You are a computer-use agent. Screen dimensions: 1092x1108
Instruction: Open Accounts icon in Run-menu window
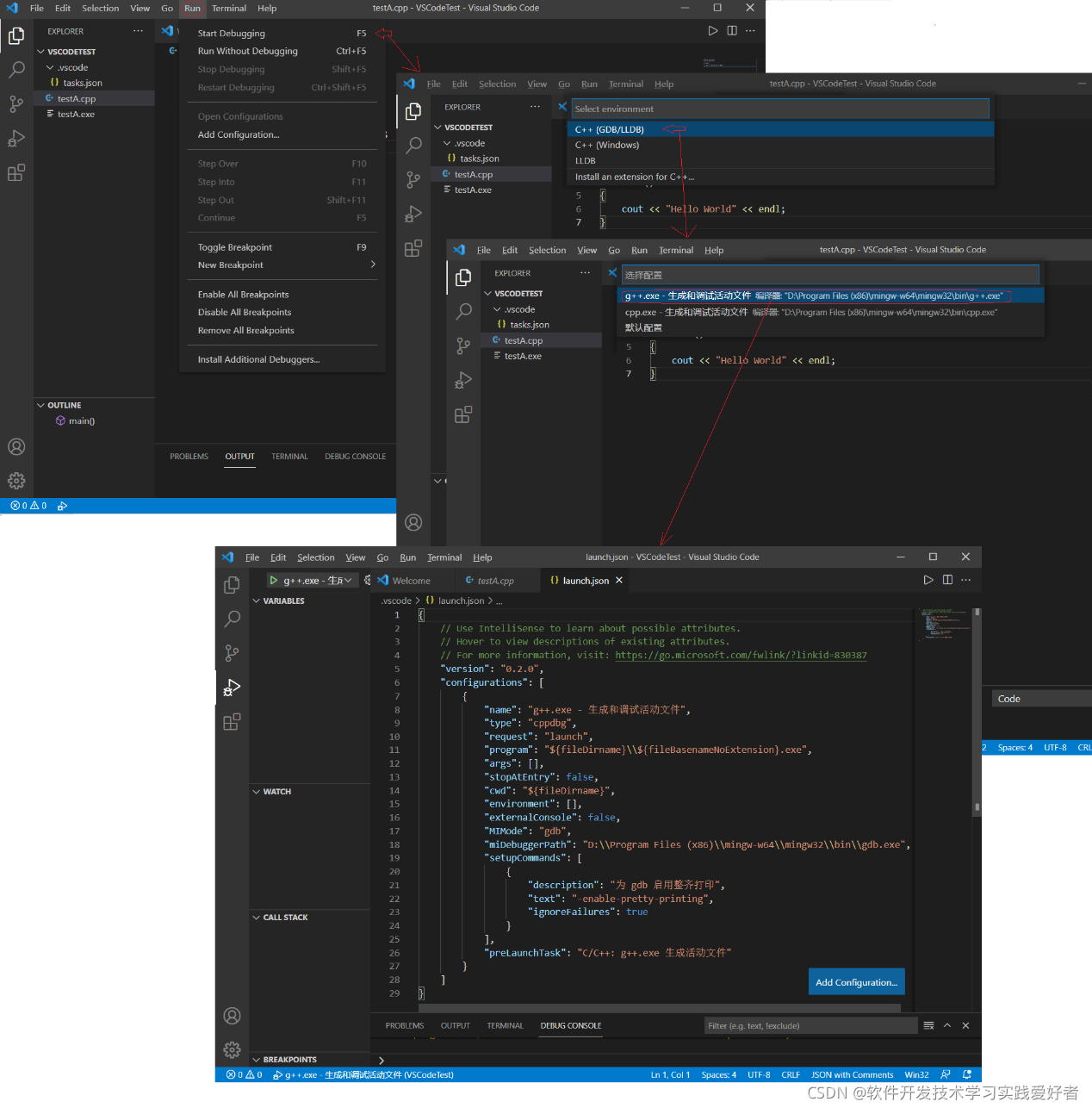tap(16, 446)
